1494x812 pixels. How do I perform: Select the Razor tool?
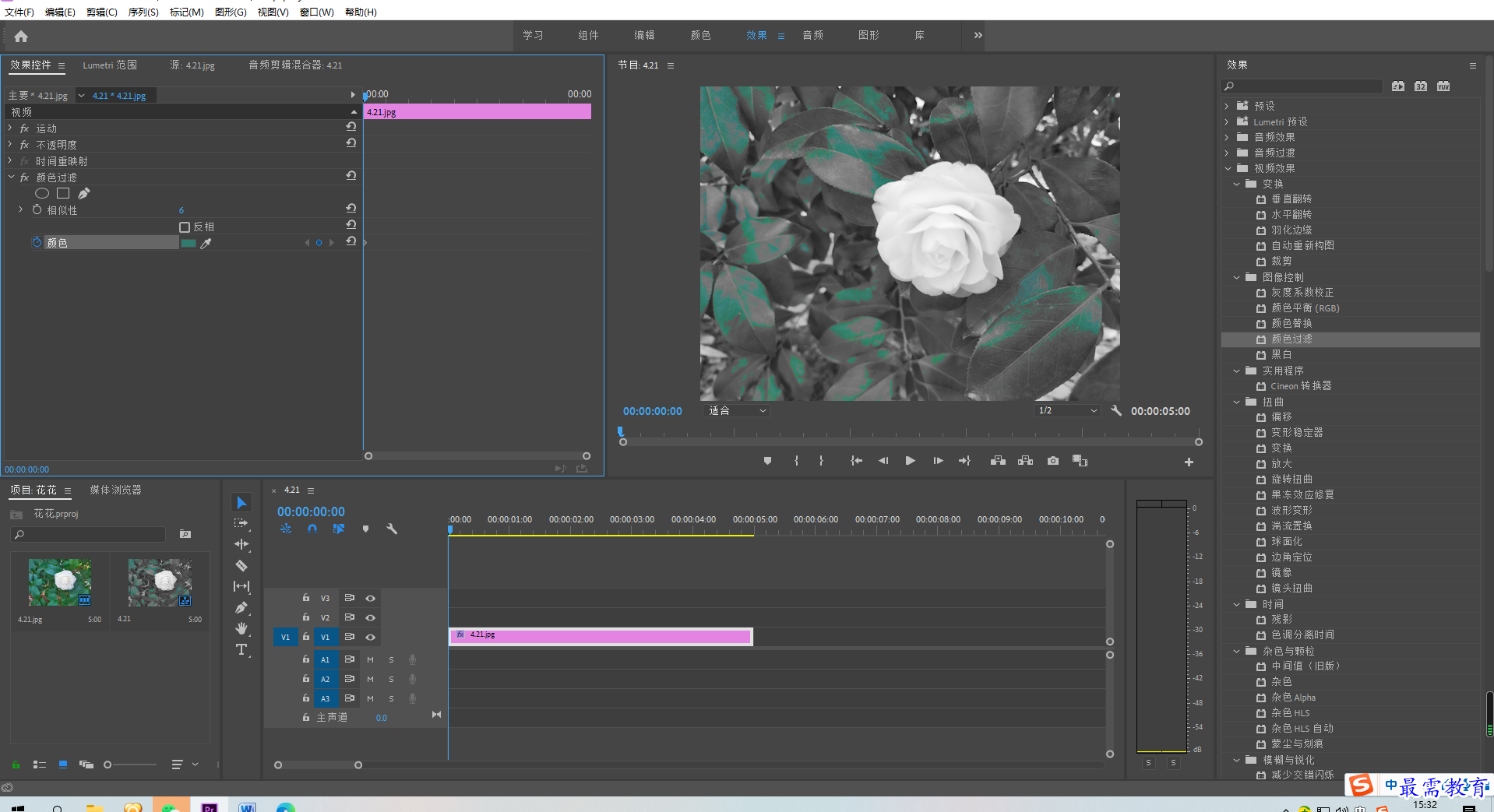tap(241, 565)
